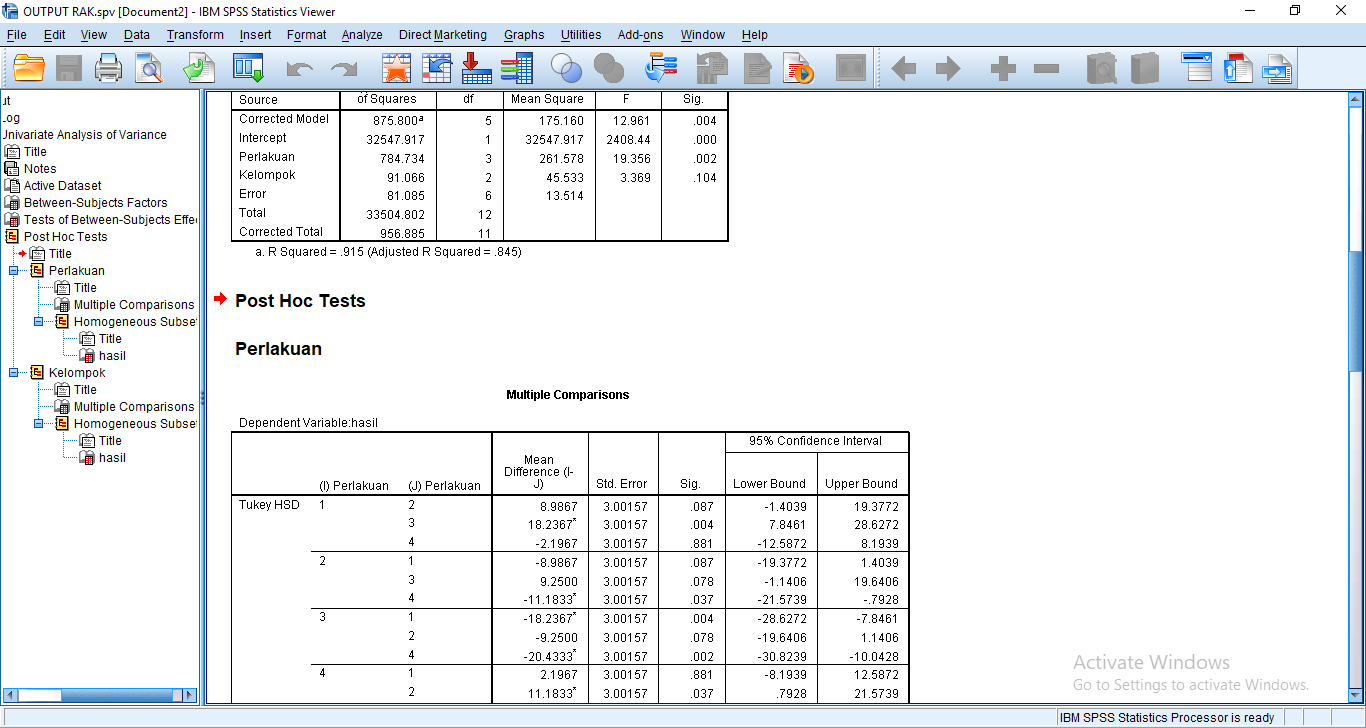Image resolution: width=1366 pixels, height=728 pixels.
Task: Select hasil item under Perlakuan subsets
Action: click(x=112, y=356)
